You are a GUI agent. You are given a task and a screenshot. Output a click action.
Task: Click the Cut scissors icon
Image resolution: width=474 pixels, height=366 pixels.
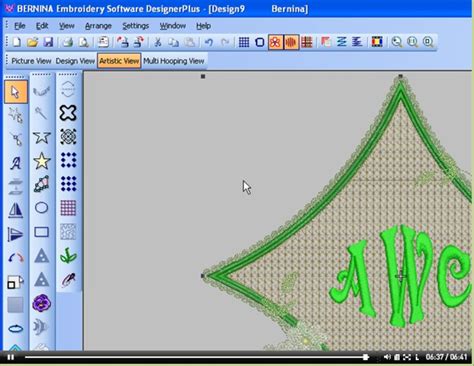(x=157, y=42)
